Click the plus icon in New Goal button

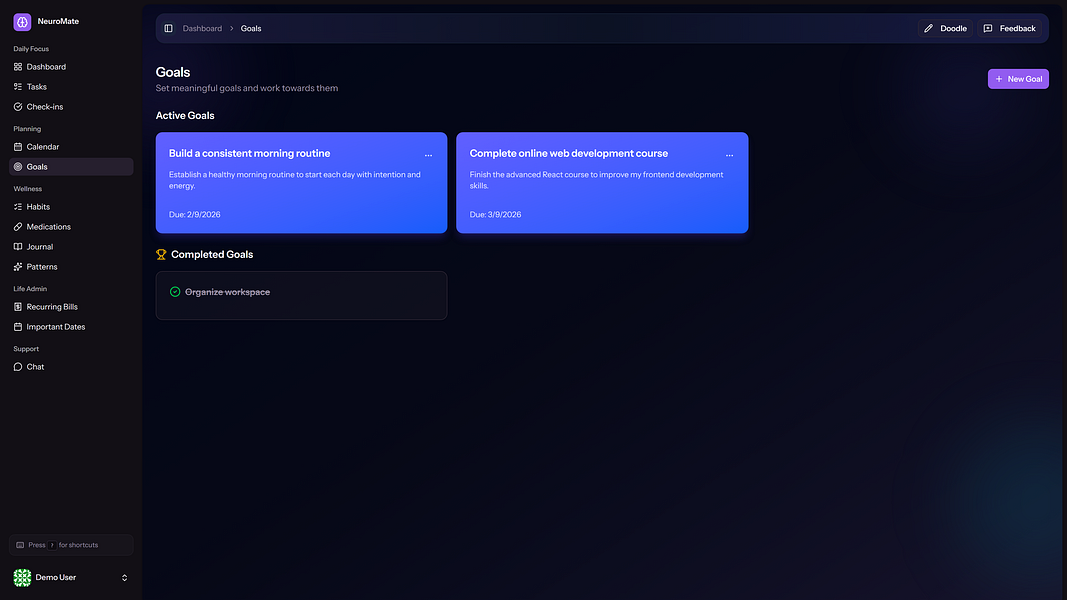click(999, 79)
